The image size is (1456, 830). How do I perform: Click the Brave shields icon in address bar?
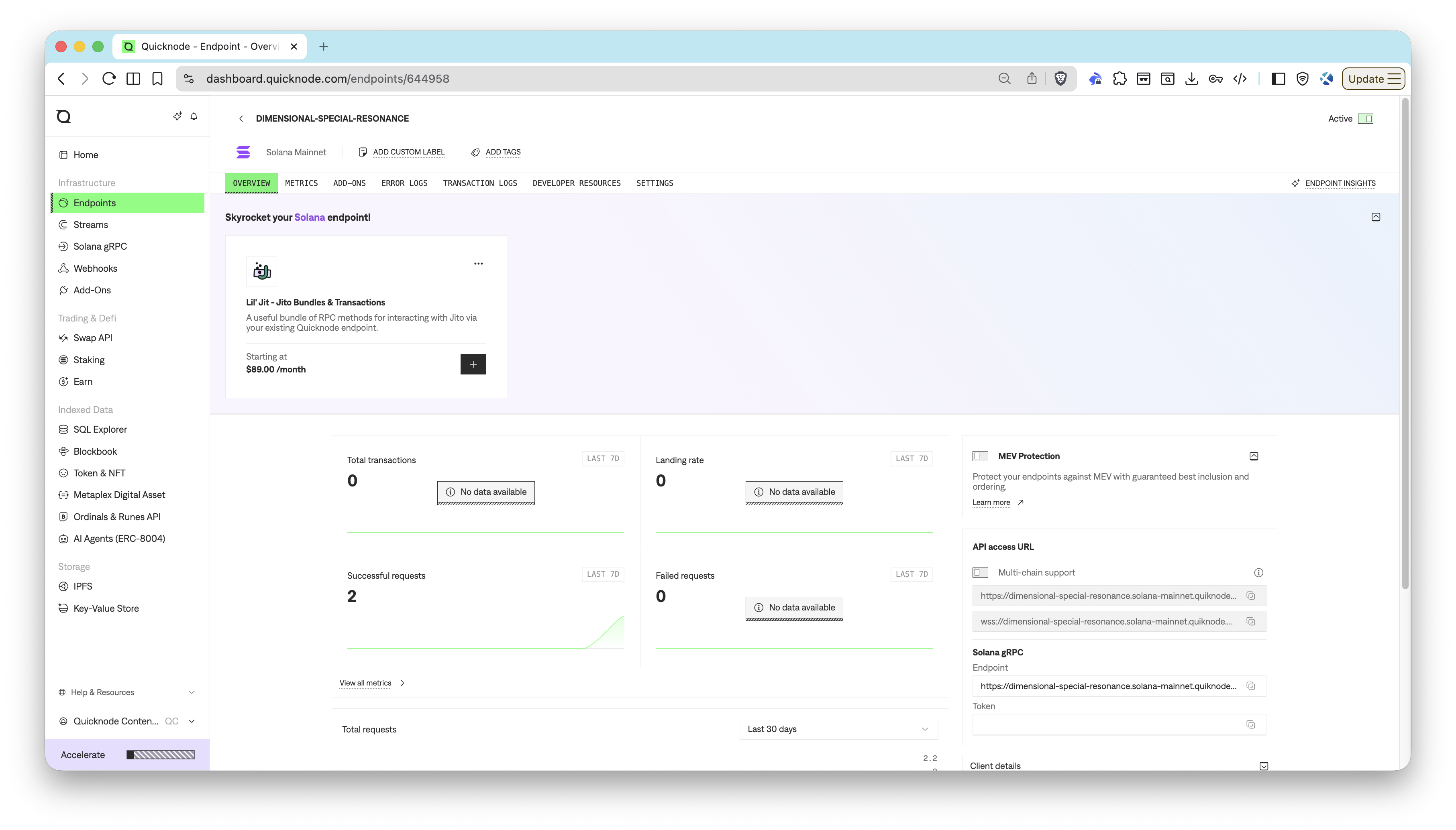point(1060,79)
